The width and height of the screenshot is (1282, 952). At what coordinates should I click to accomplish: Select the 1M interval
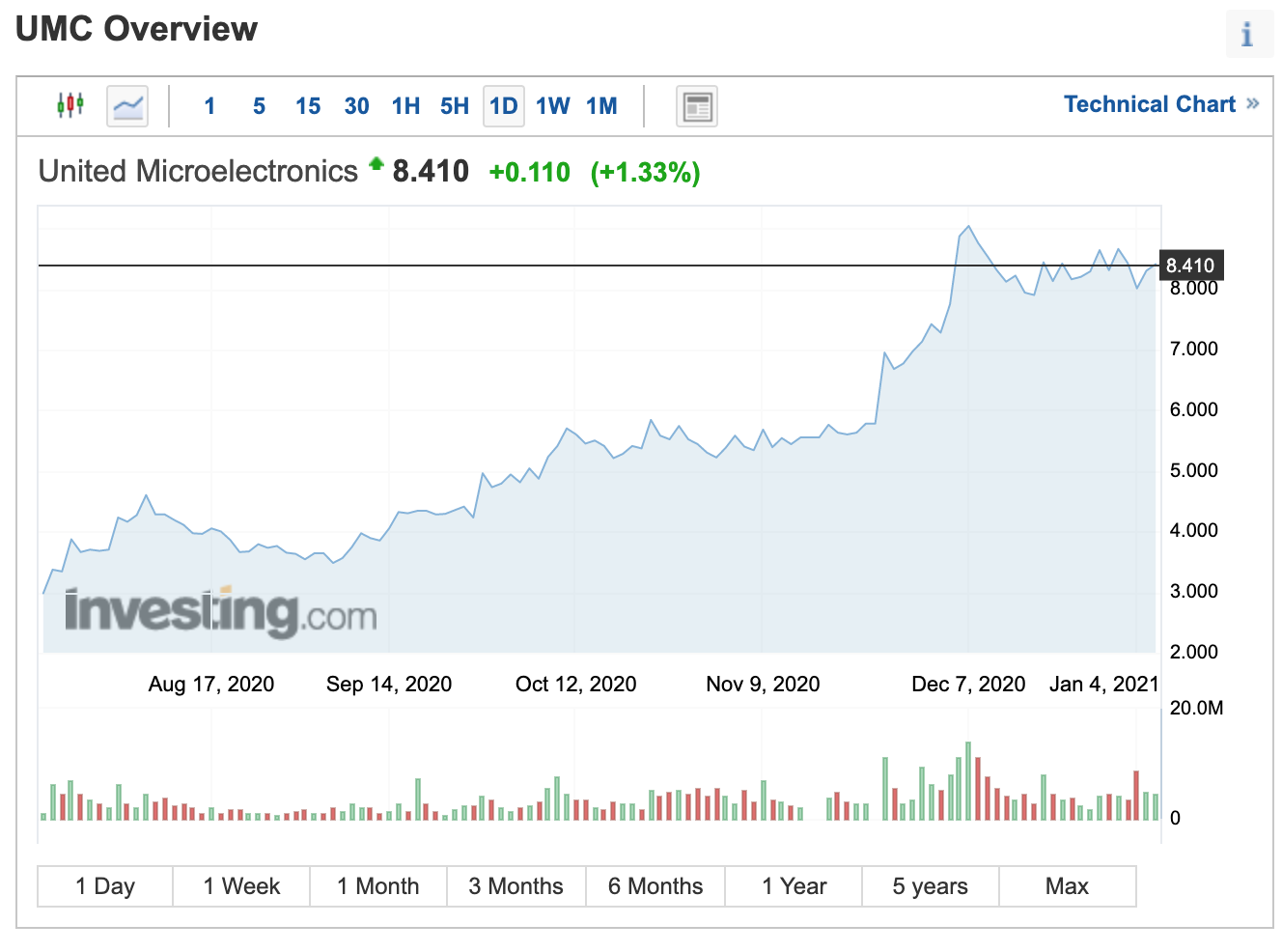pyautogui.click(x=601, y=106)
